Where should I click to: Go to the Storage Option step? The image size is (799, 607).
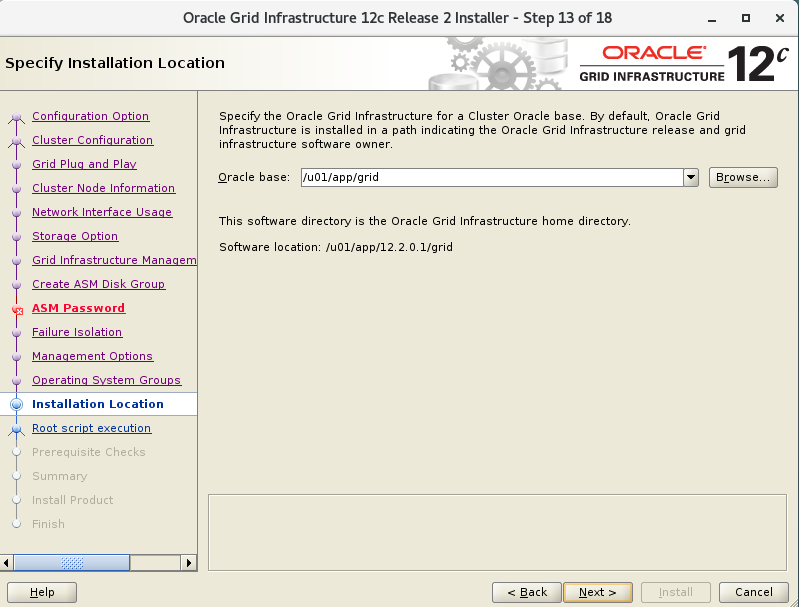click(x=75, y=236)
